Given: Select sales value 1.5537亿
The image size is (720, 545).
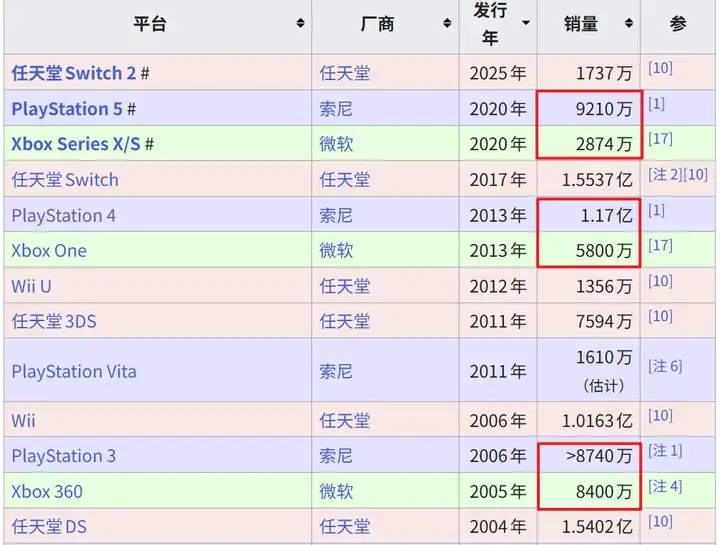Looking at the screenshot, I should (597, 180).
